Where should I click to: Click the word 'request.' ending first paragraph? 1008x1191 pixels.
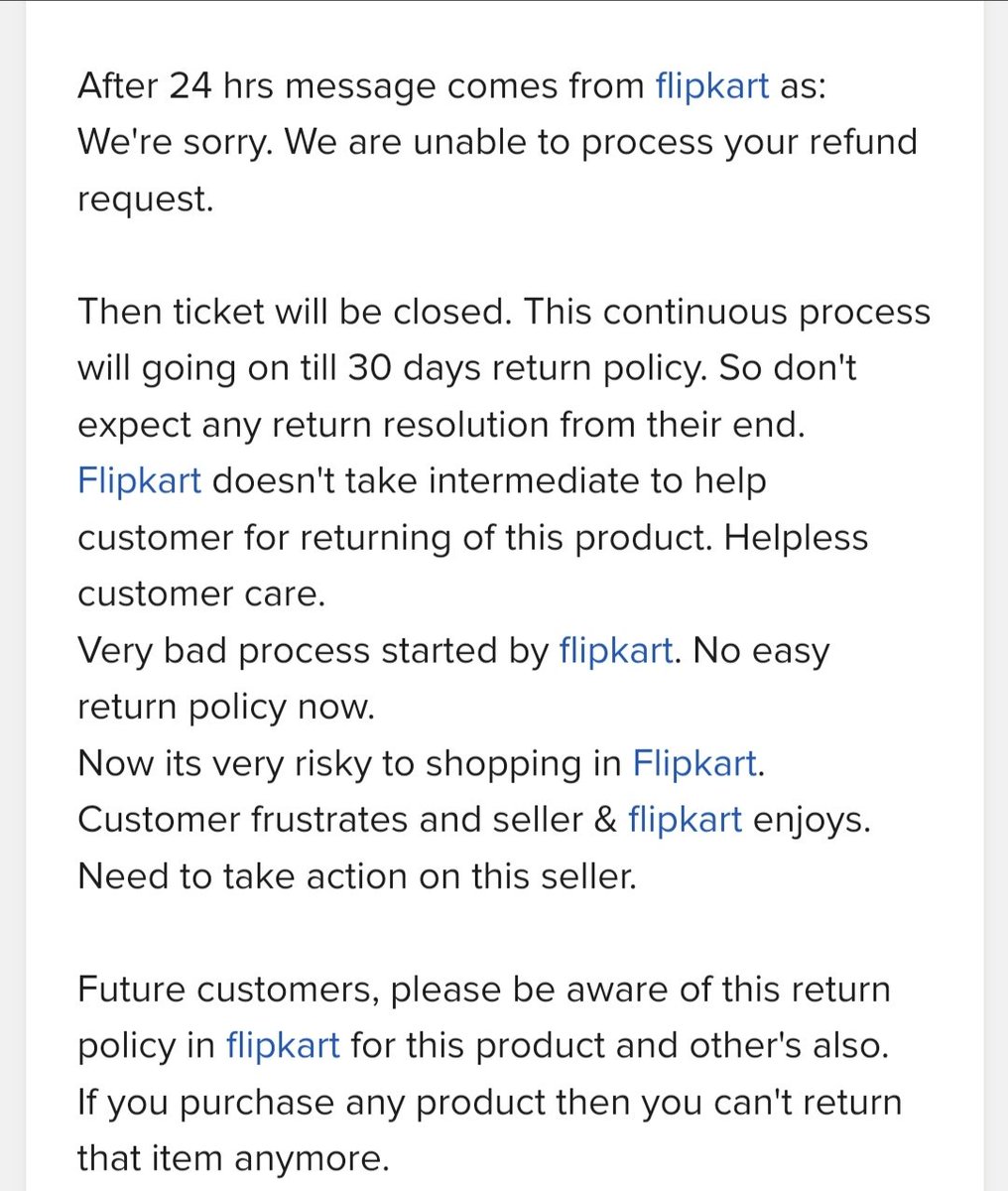point(145,199)
